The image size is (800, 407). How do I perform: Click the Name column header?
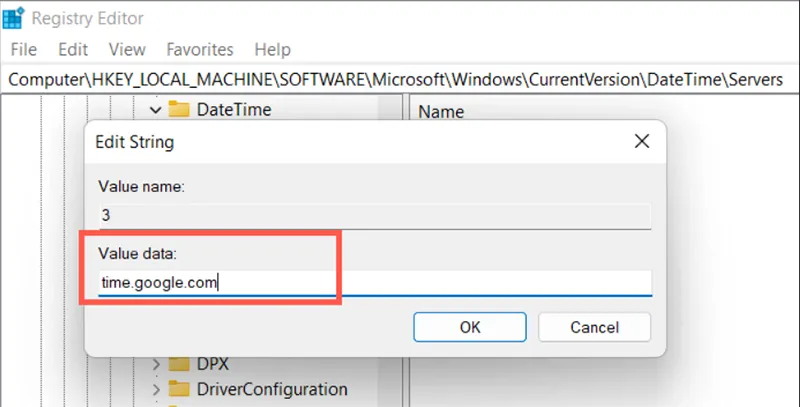tap(443, 112)
